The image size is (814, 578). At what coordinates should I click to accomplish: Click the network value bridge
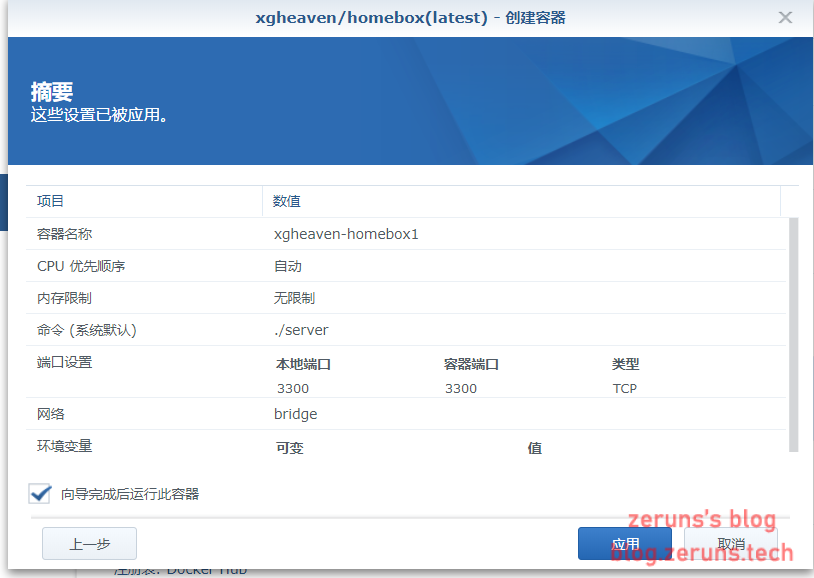pos(295,414)
